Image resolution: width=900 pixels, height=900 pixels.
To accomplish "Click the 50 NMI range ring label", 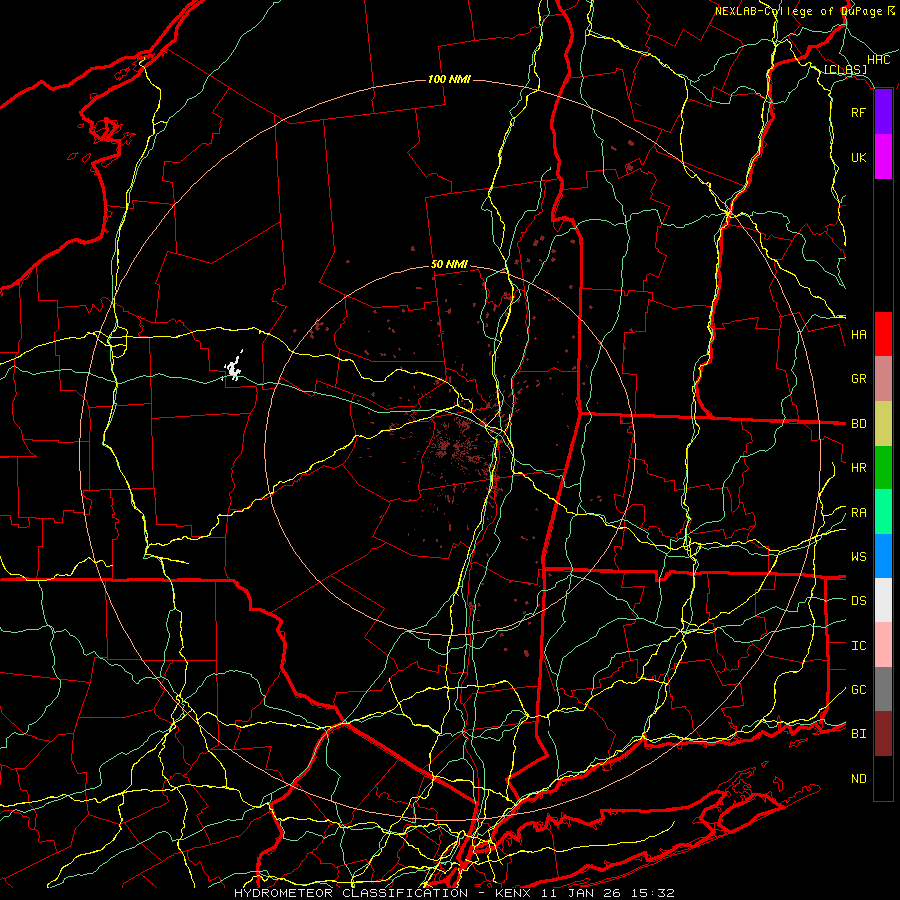I will pyautogui.click(x=449, y=265).
